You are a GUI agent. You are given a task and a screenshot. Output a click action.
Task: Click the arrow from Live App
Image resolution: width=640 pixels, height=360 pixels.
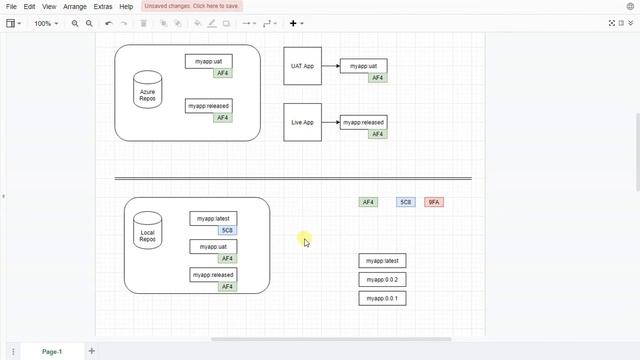coord(331,122)
